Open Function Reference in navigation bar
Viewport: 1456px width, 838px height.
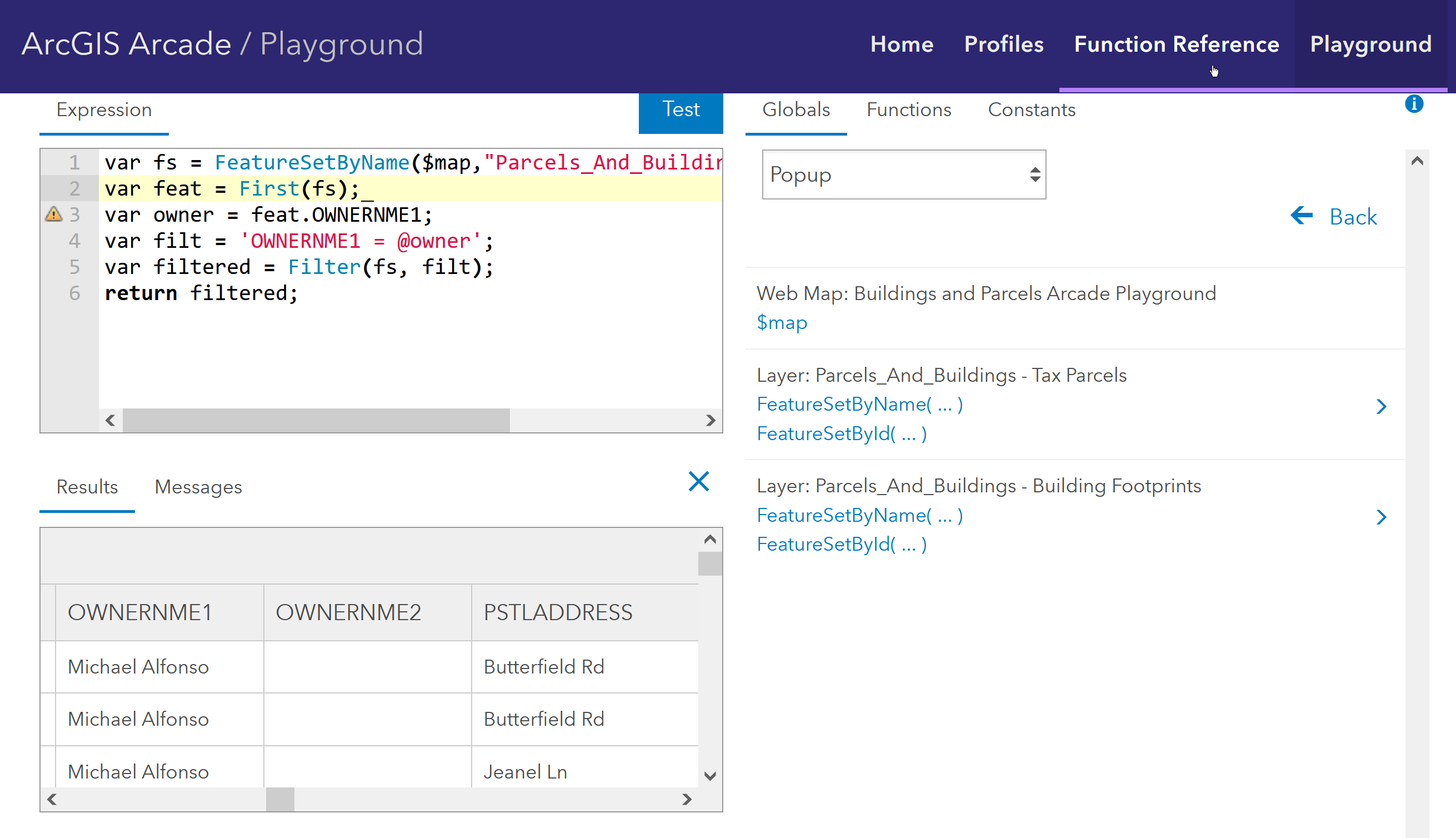[x=1176, y=44]
